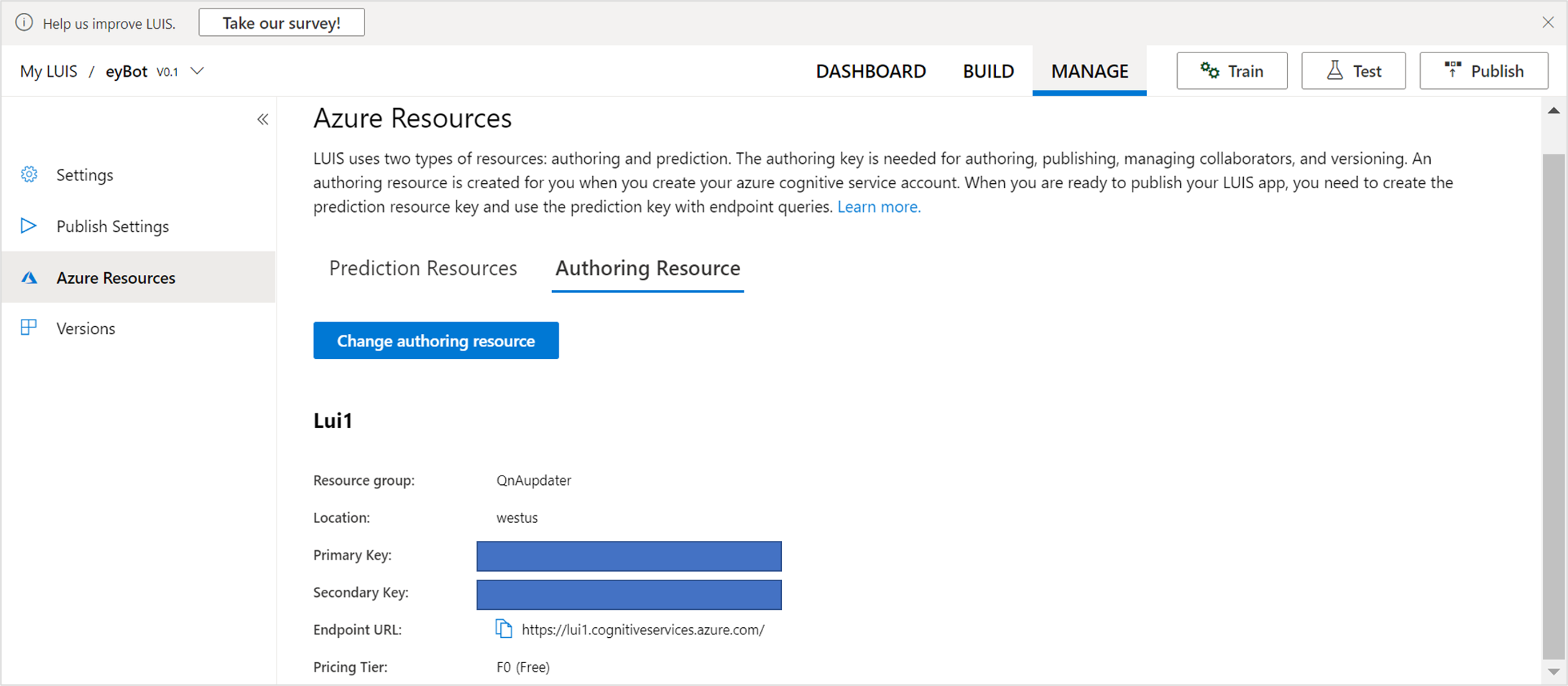Click the info icon beside Help us improve LUIS
1568x686 pixels.
pos(24,23)
